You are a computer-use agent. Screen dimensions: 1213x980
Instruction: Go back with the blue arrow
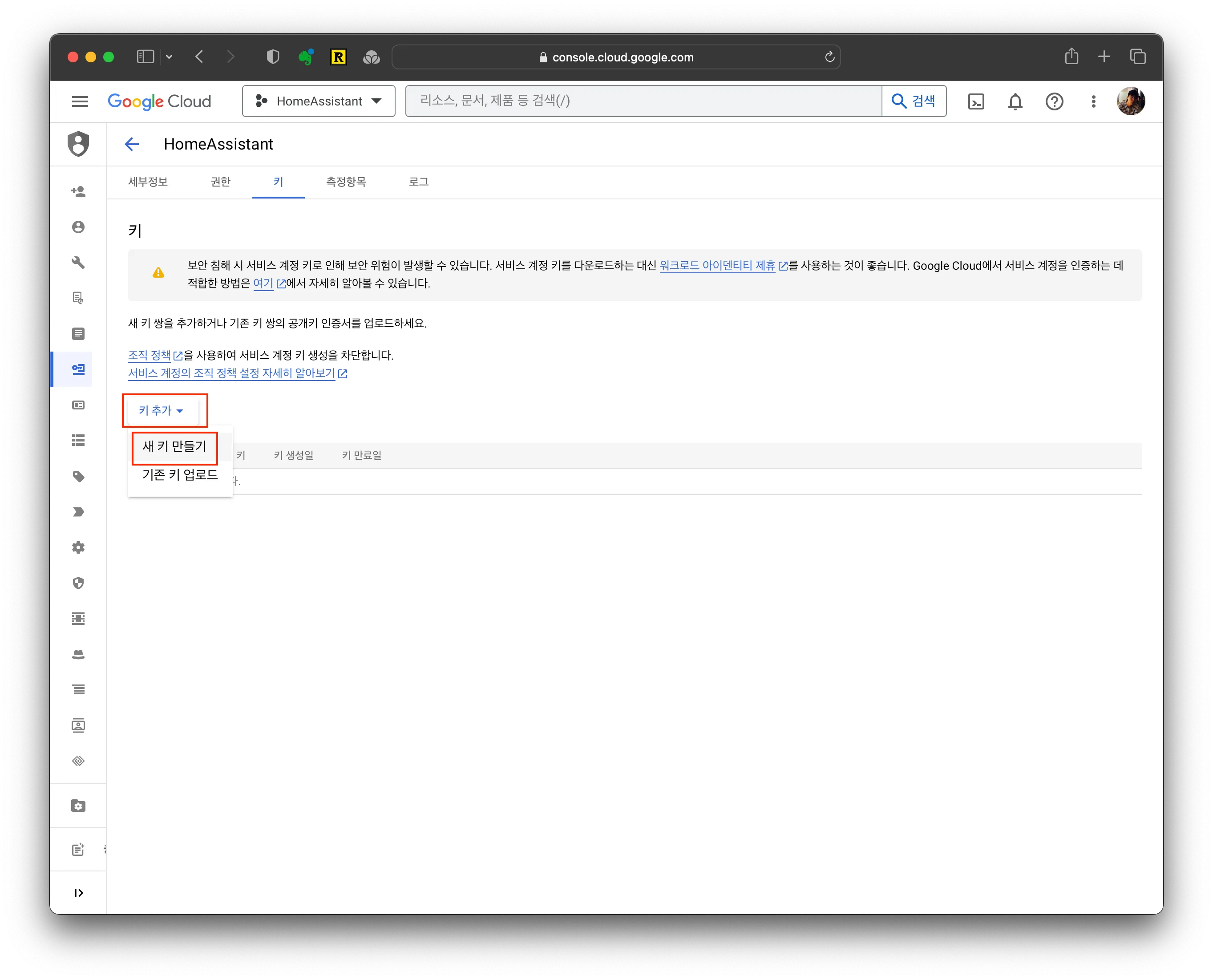(x=132, y=144)
